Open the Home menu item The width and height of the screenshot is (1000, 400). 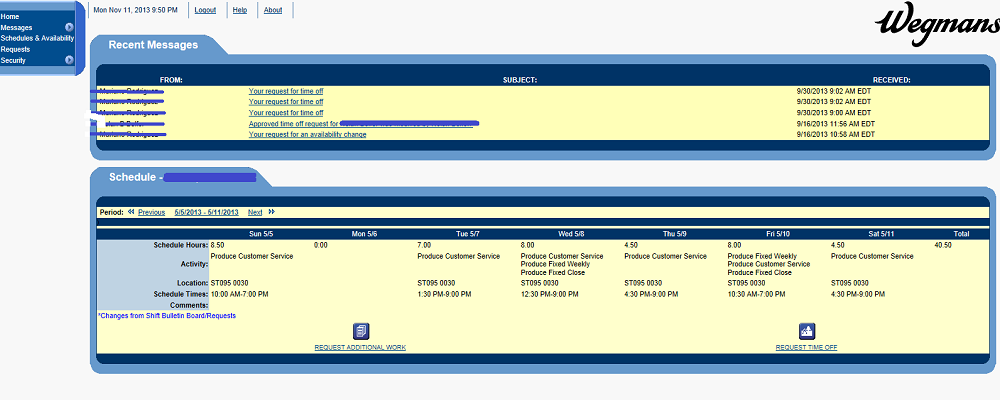click(x=10, y=17)
